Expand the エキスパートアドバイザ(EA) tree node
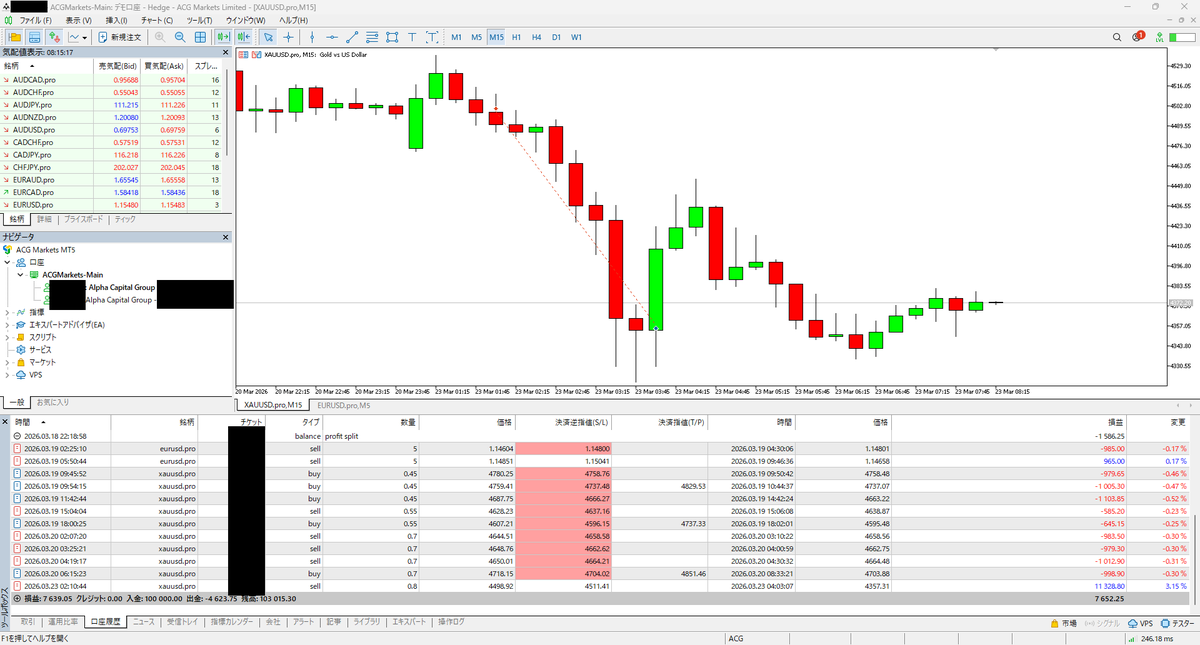The width and height of the screenshot is (1200, 645). (x=8, y=325)
